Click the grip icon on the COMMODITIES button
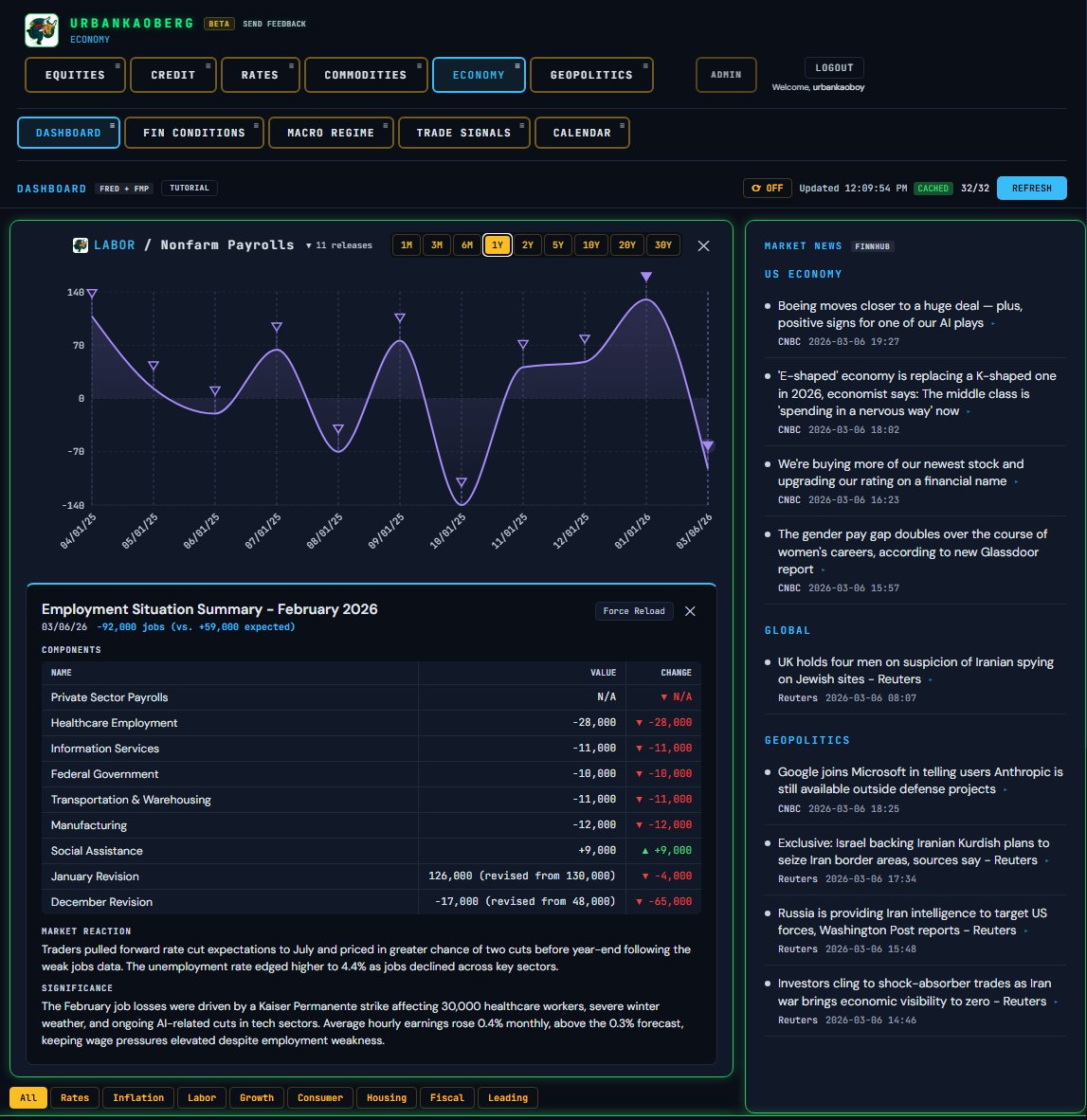Viewport: 1087px width, 1120px height. tap(419, 65)
